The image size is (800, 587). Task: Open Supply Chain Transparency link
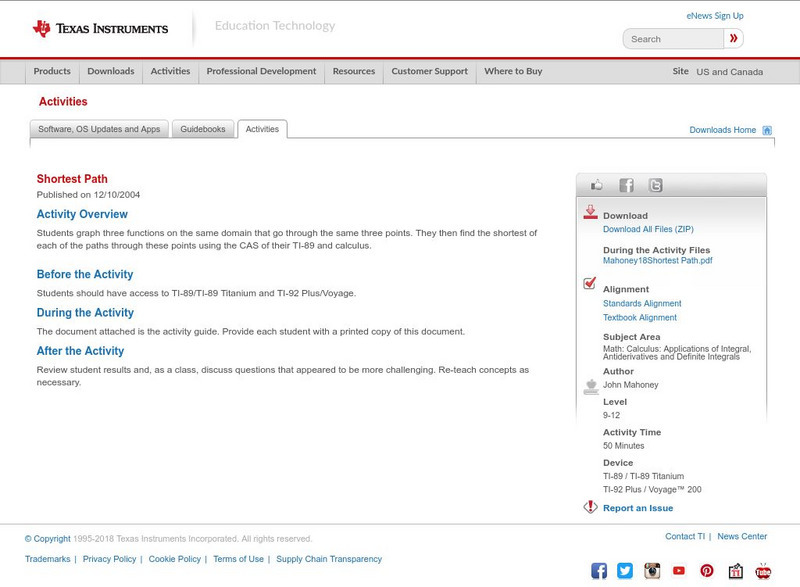(329, 559)
